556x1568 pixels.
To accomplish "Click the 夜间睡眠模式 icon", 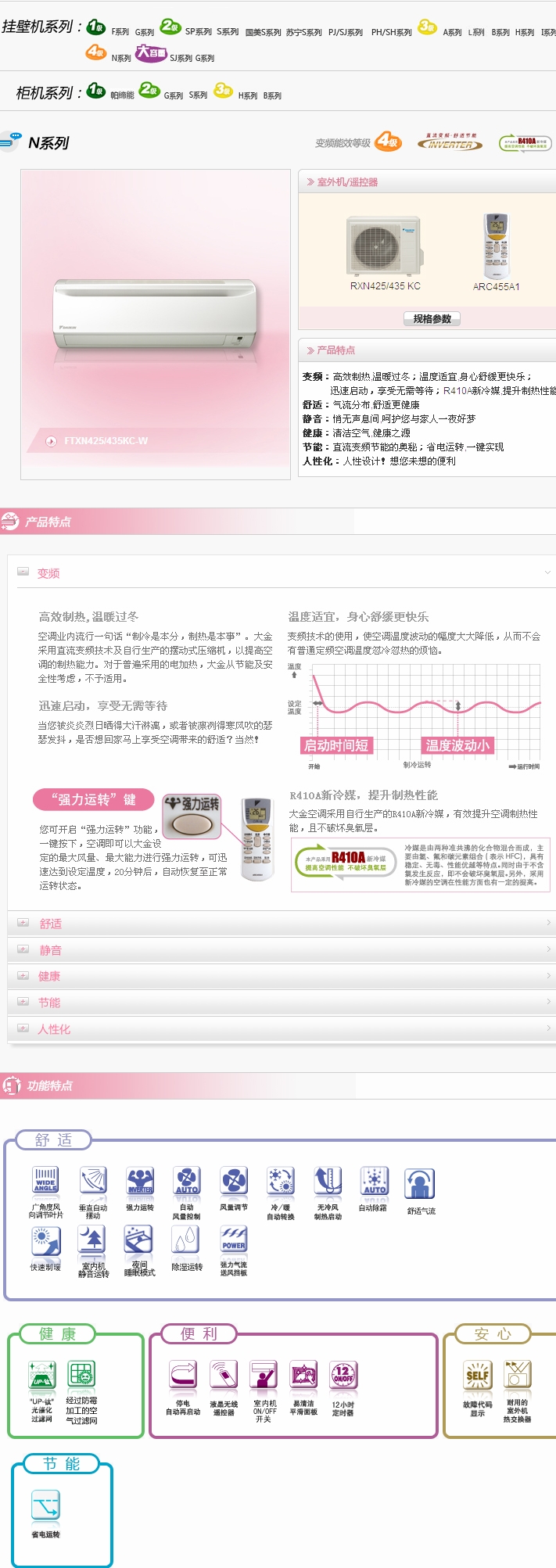I will 138,1240.
